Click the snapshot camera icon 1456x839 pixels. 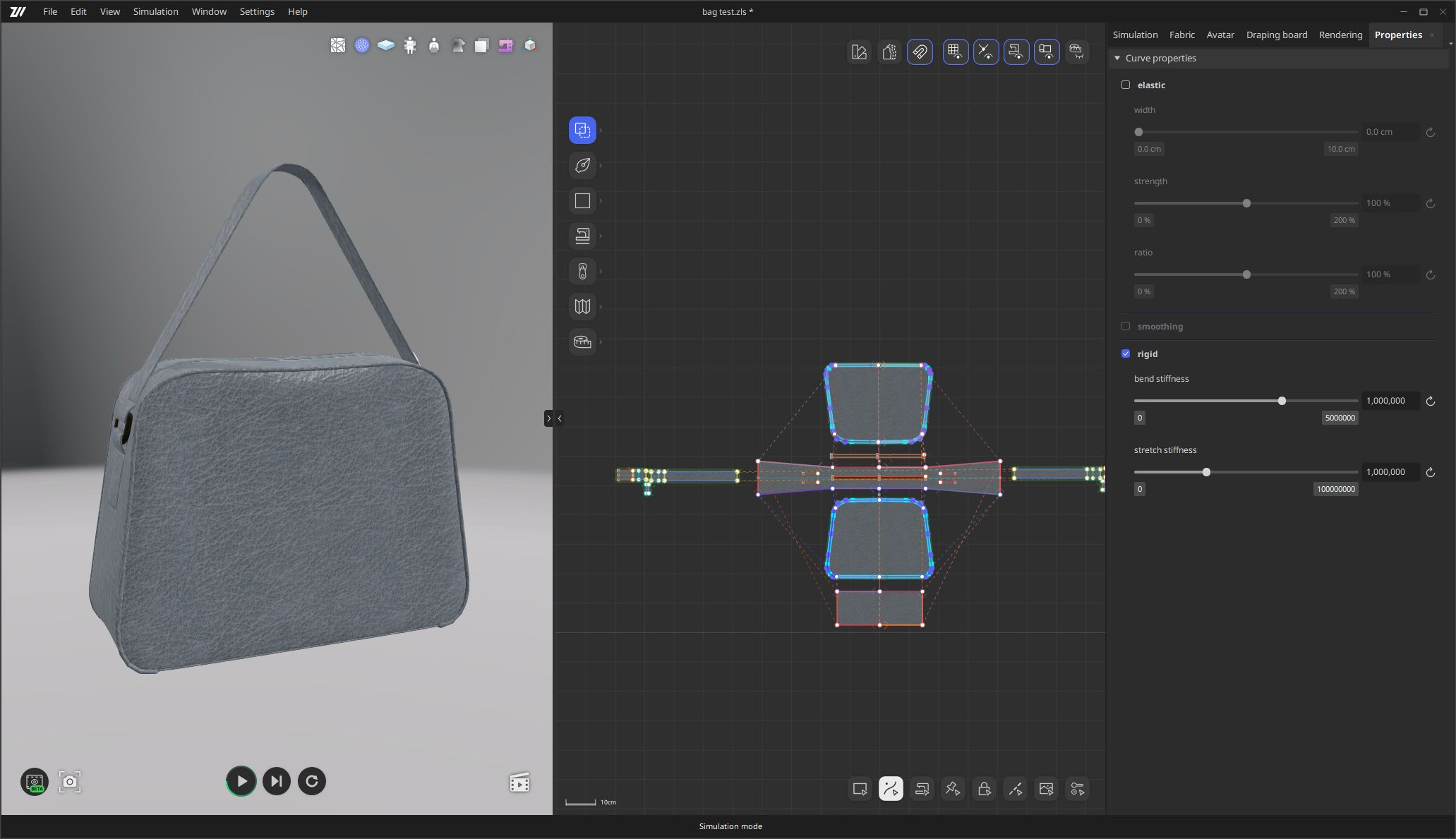(x=70, y=781)
